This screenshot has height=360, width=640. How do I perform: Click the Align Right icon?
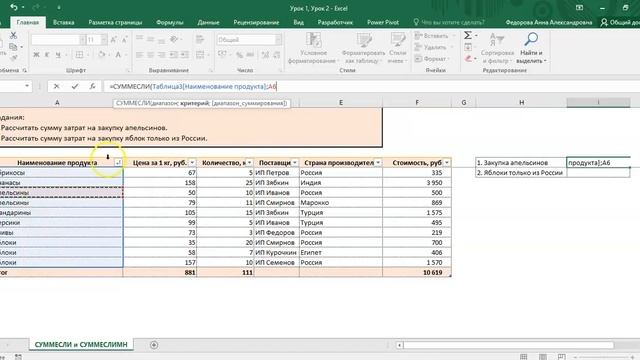(162, 55)
